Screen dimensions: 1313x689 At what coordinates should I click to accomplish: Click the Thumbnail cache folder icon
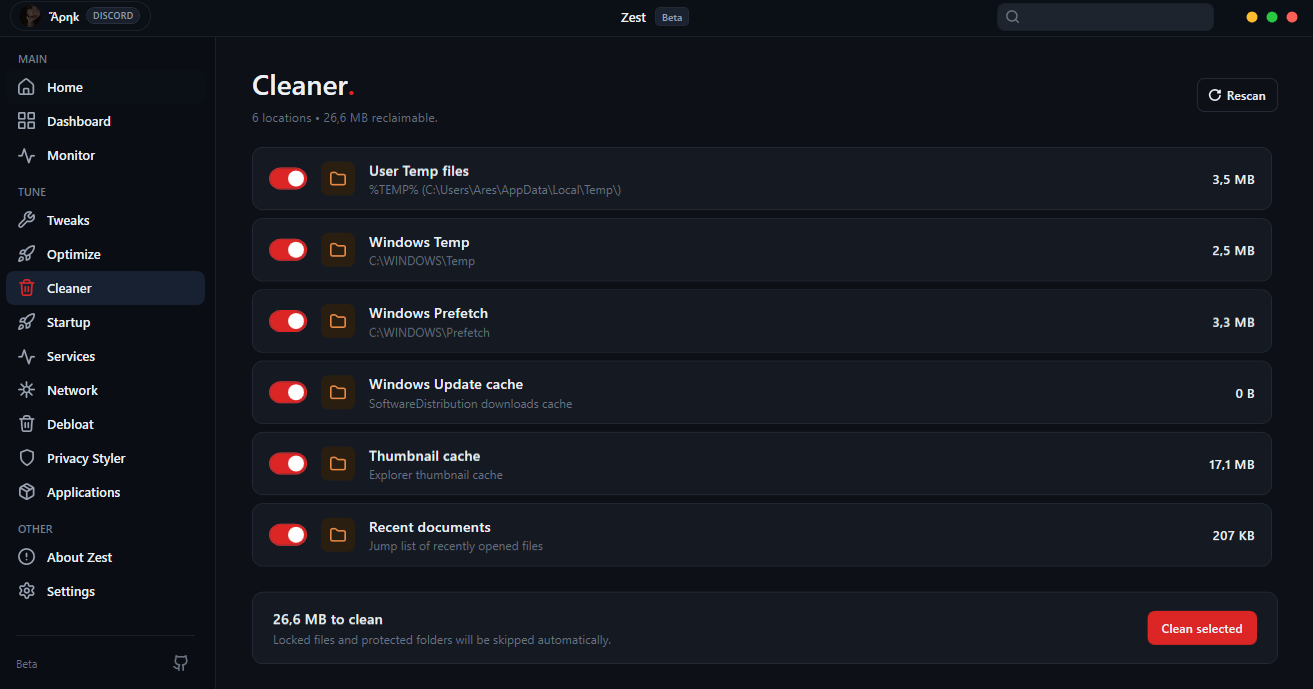(338, 464)
